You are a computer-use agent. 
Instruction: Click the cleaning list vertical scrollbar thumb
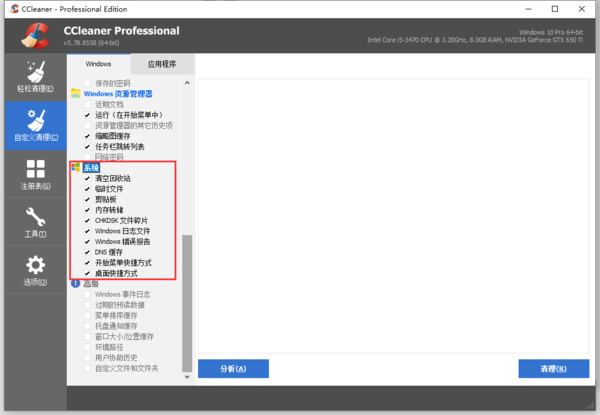tap(186, 300)
